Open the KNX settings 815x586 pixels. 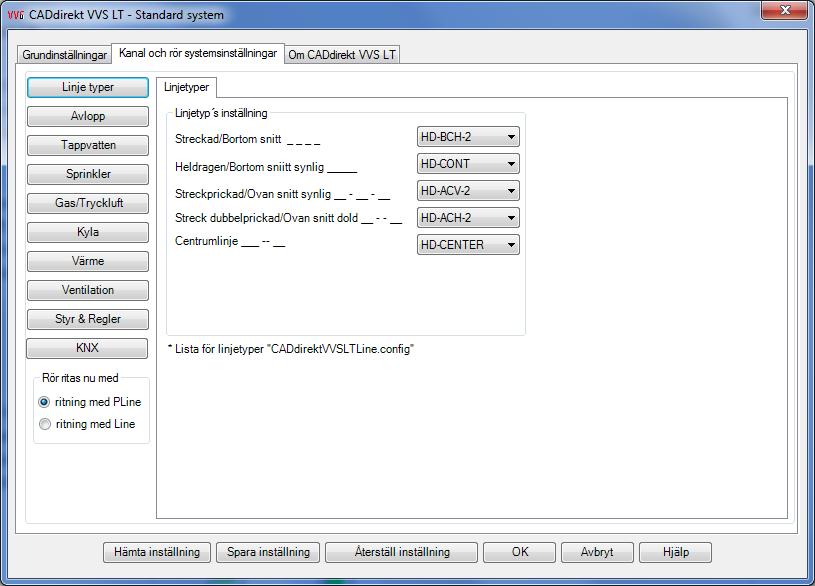pos(87,348)
